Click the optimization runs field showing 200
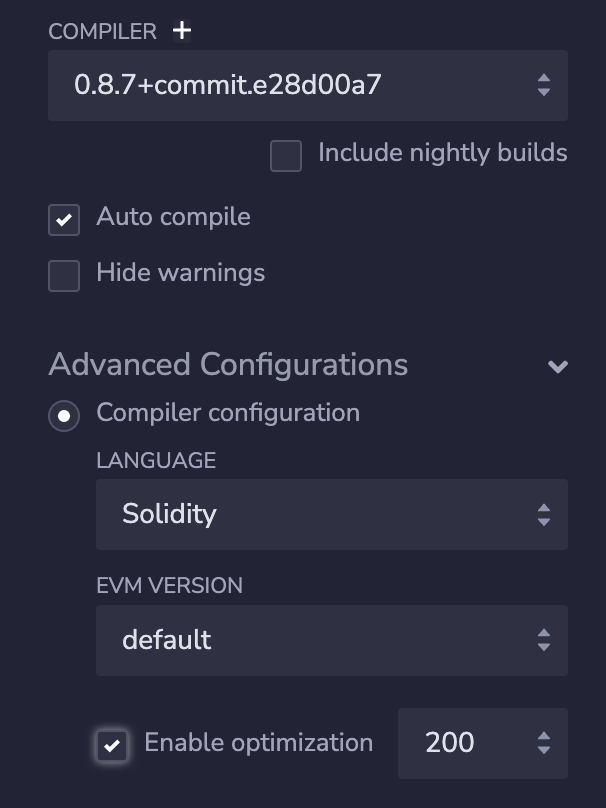Viewport: 606px width, 808px height. coord(460,743)
